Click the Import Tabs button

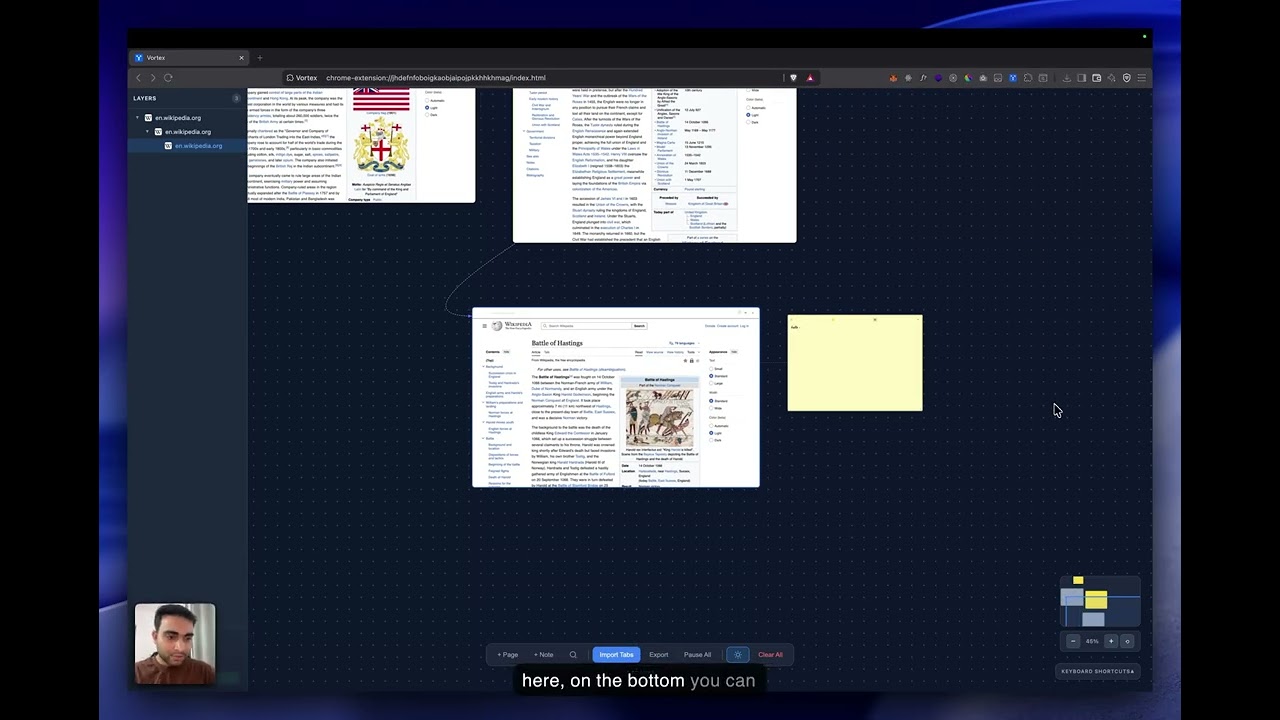pyautogui.click(x=616, y=655)
